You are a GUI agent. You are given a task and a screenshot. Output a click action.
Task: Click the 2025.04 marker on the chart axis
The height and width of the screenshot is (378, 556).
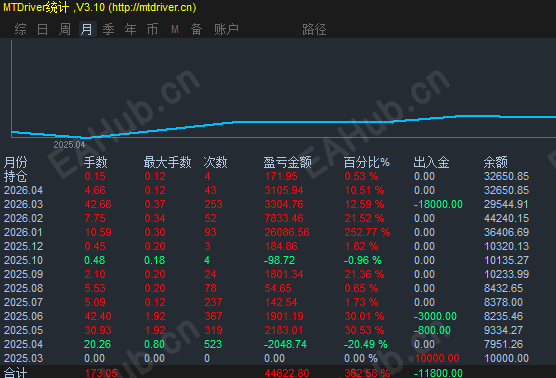point(69,145)
